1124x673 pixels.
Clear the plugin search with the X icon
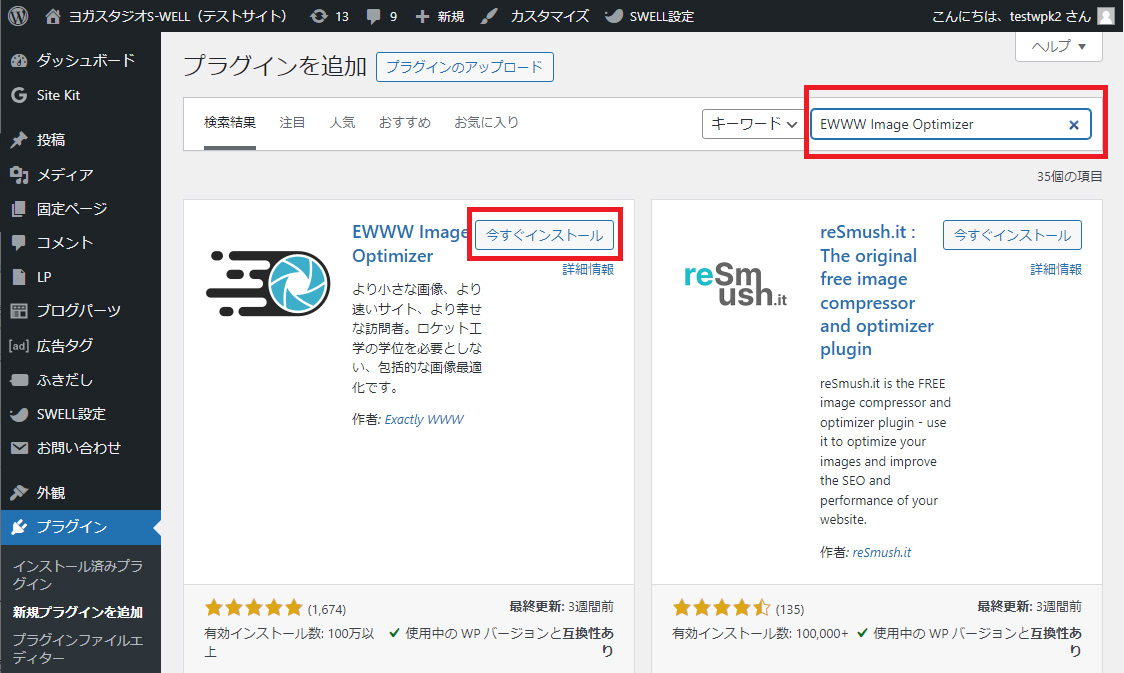(x=1074, y=125)
